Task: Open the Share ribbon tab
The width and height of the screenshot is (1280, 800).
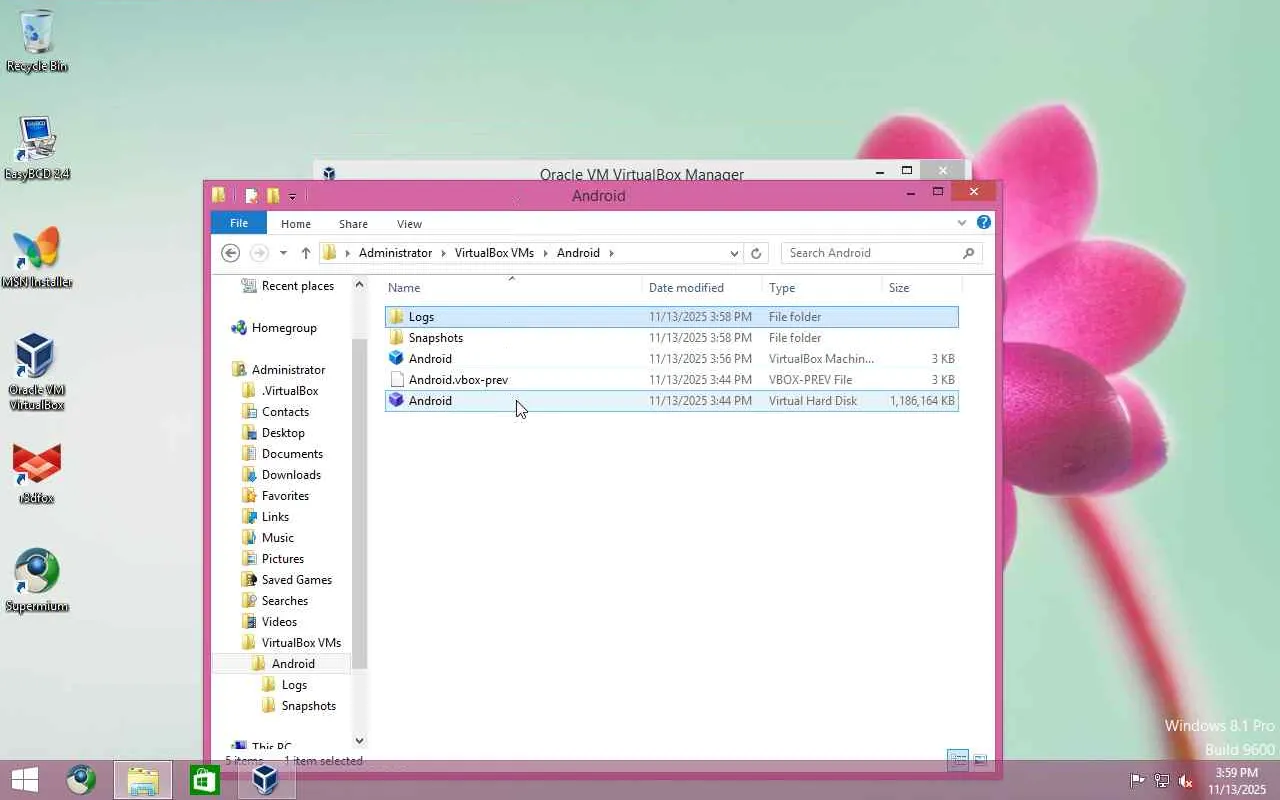Action: pos(353,224)
